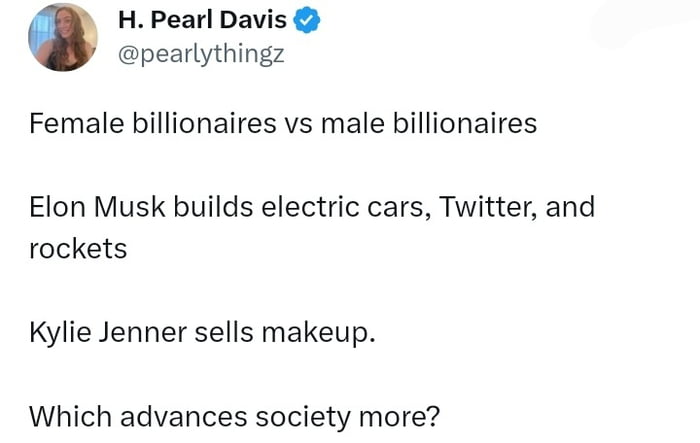The width and height of the screenshot is (700, 443).
Task: Click "male billionaires" ending the first line
Action: point(428,124)
